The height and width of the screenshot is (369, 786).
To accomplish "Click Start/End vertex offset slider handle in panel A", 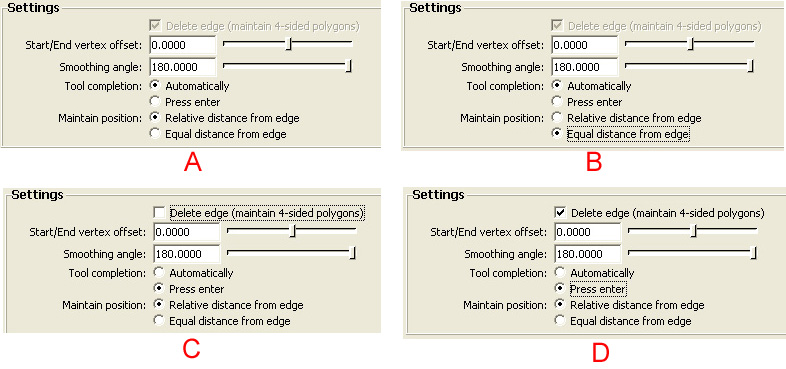I will 289,45.
